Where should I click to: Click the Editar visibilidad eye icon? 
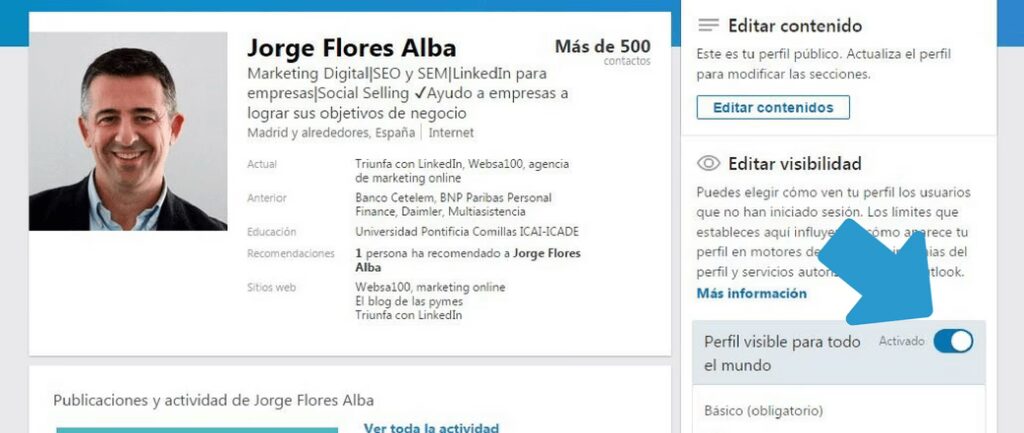tap(709, 163)
